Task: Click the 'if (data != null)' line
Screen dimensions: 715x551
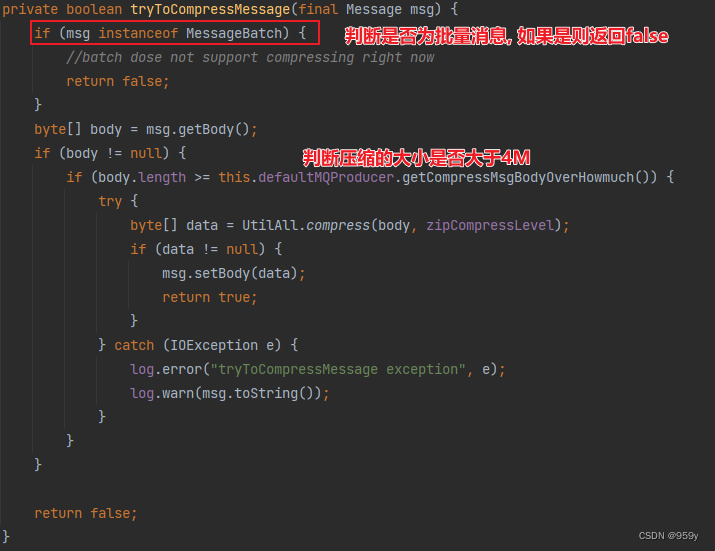Action: coord(206,249)
